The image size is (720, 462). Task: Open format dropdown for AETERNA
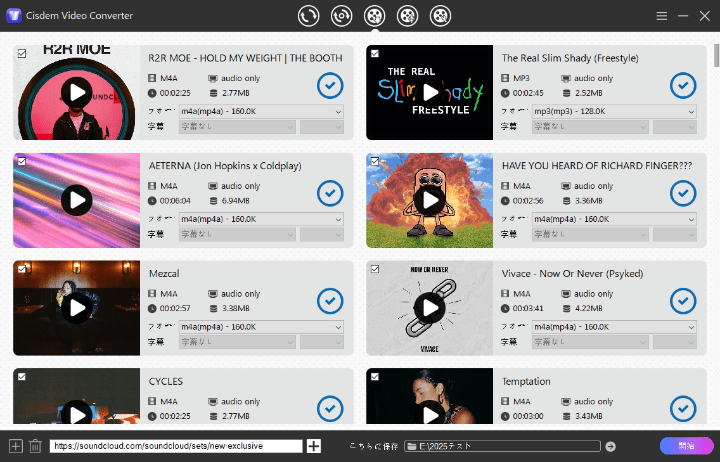coord(261,219)
